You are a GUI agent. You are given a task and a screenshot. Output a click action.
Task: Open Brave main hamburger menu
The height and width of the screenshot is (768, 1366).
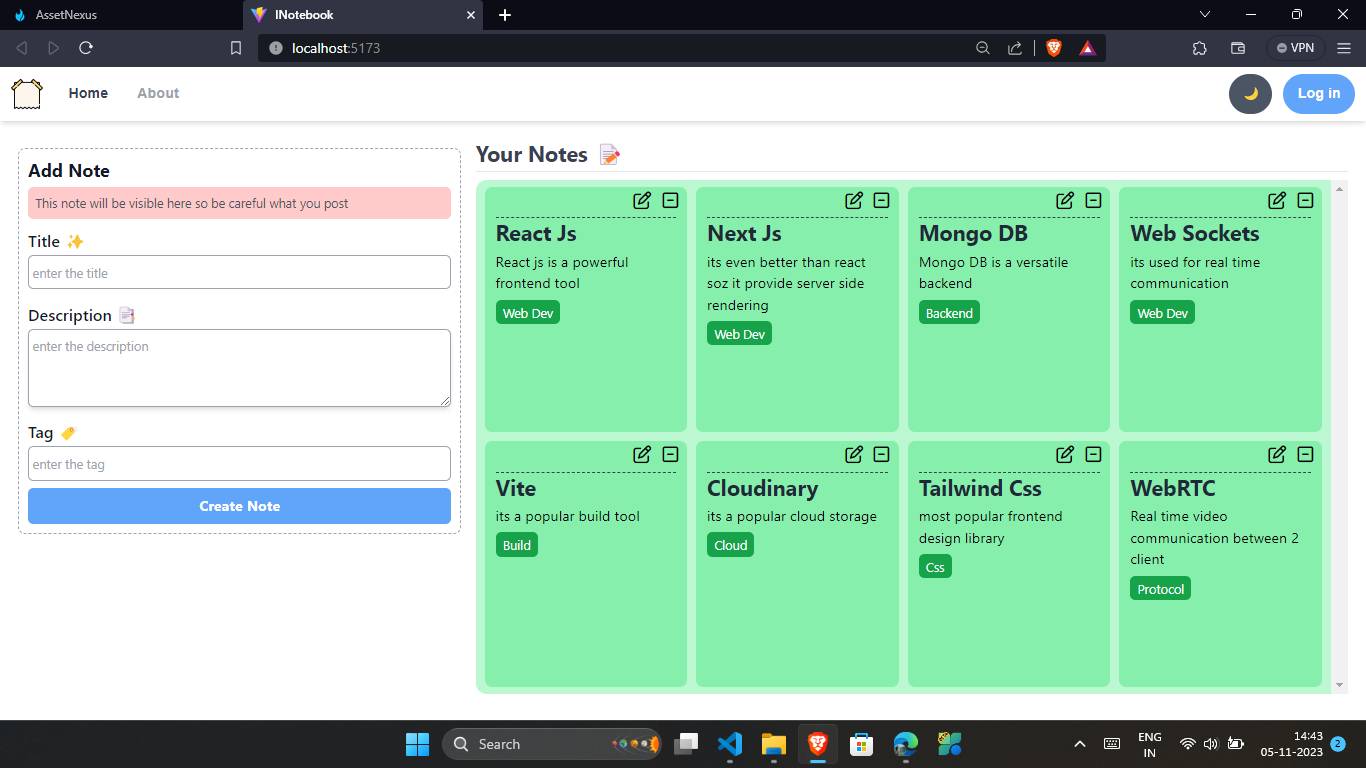(1344, 48)
